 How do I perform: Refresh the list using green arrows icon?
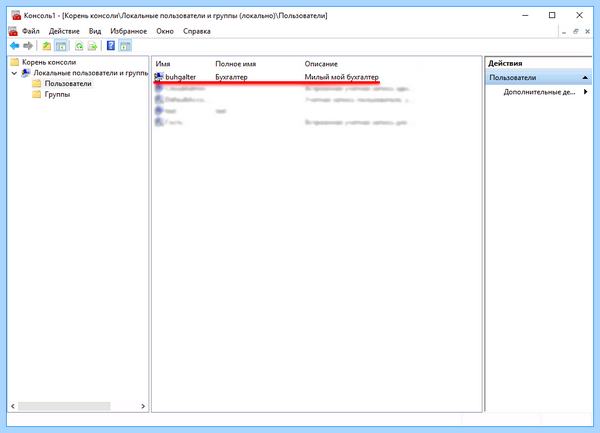pyautogui.click(x=79, y=46)
